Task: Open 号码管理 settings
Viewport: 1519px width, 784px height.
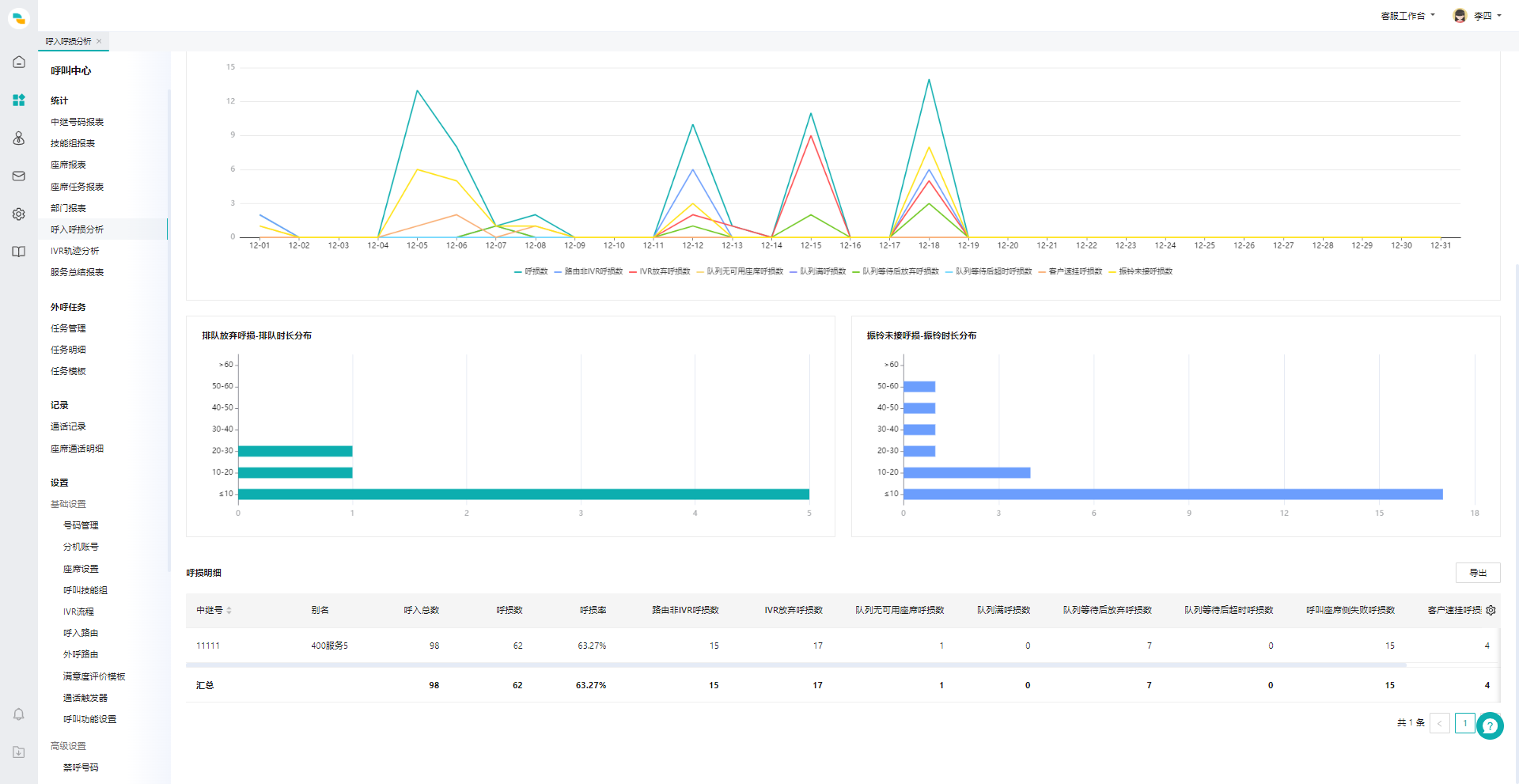Action: click(81, 525)
